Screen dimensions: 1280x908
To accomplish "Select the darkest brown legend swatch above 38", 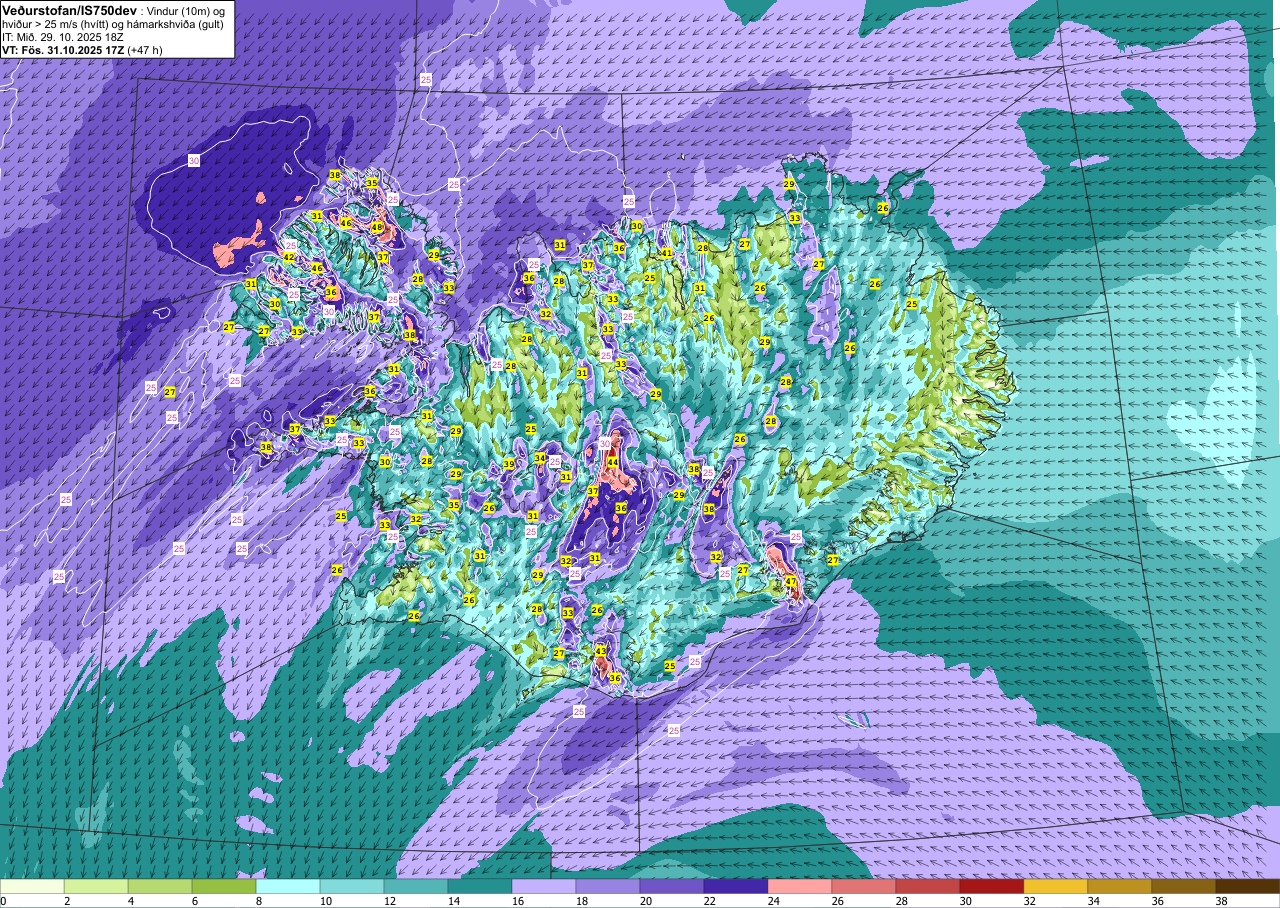I will pos(1248,886).
